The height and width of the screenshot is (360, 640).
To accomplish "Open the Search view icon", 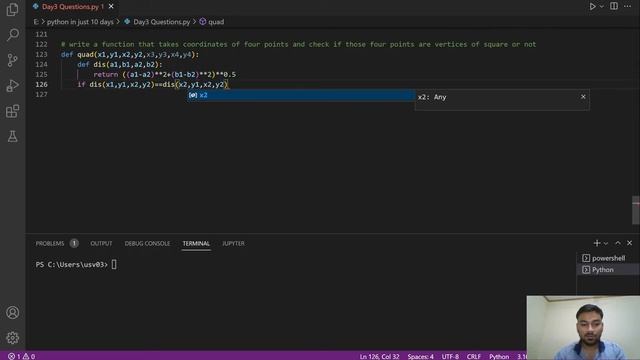I will (x=13, y=35).
